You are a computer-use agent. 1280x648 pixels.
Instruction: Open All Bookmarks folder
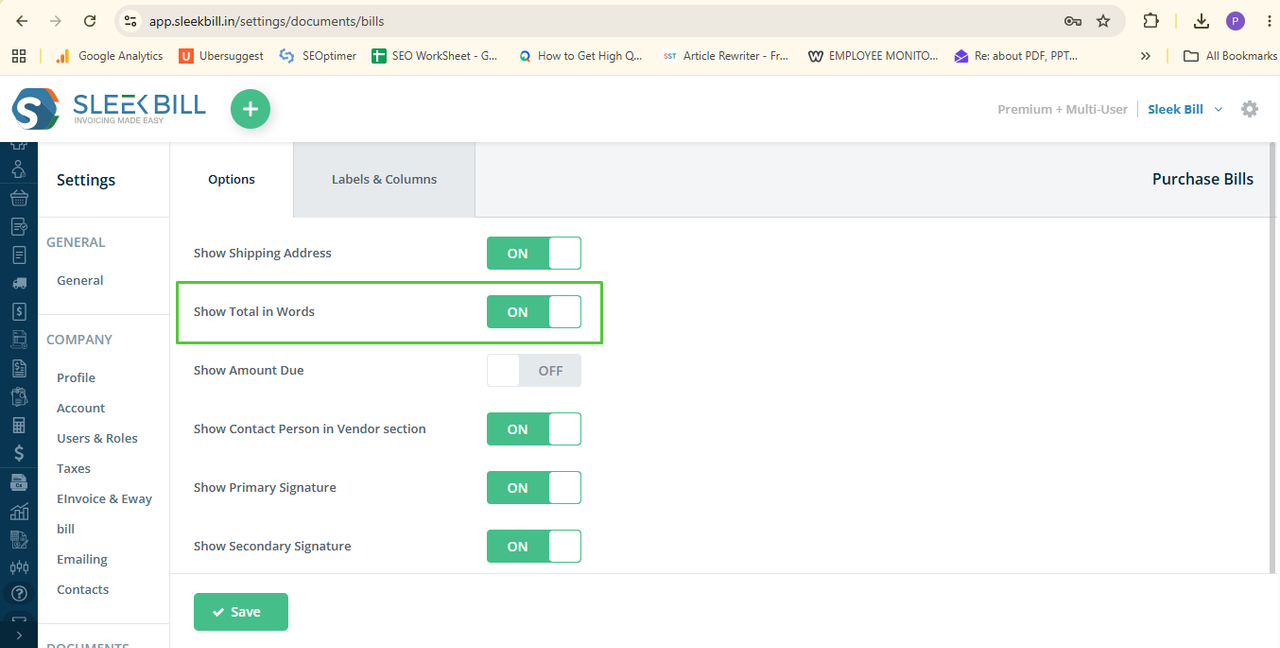click(x=1230, y=56)
